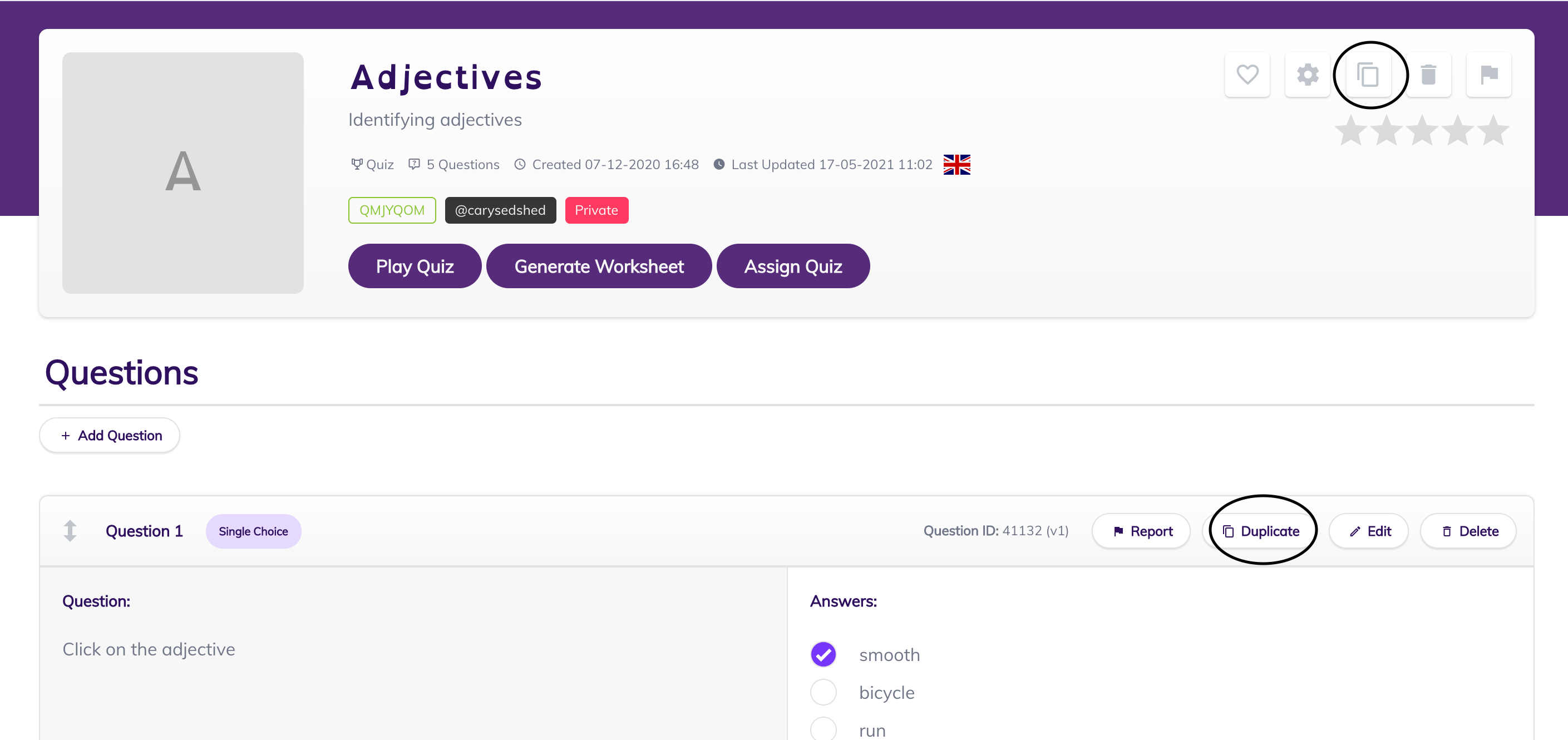Click Generate Worksheet button

click(x=599, y=266)
